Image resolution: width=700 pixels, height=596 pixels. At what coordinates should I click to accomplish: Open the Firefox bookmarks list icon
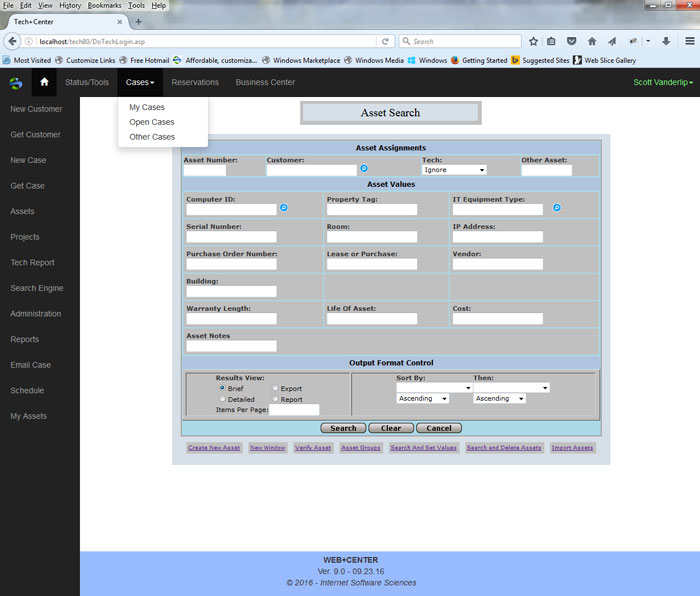(551, 42)
